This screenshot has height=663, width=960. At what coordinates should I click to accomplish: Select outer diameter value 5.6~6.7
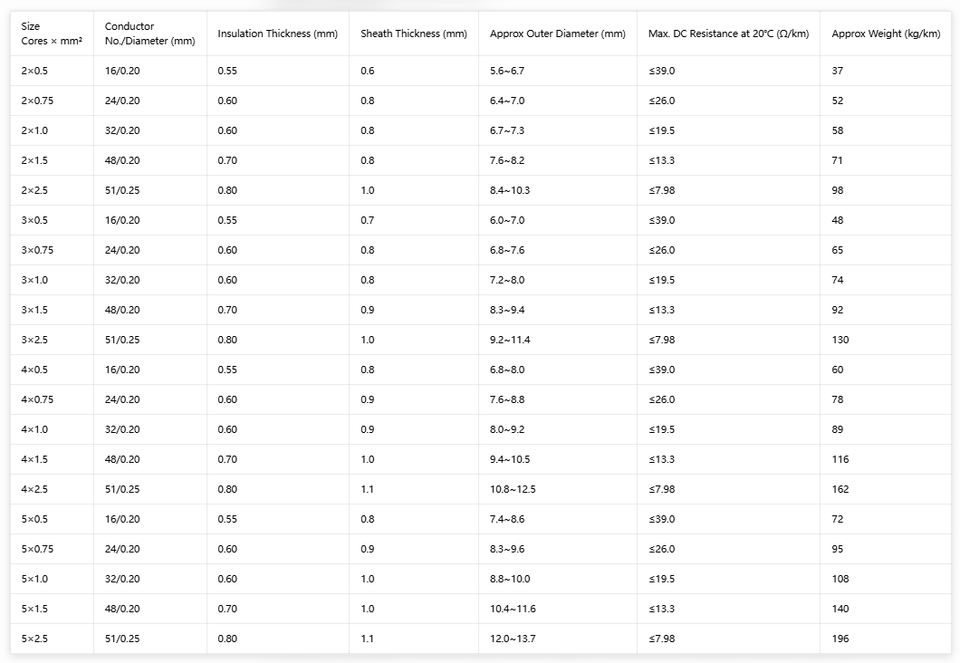coord(507,71)
